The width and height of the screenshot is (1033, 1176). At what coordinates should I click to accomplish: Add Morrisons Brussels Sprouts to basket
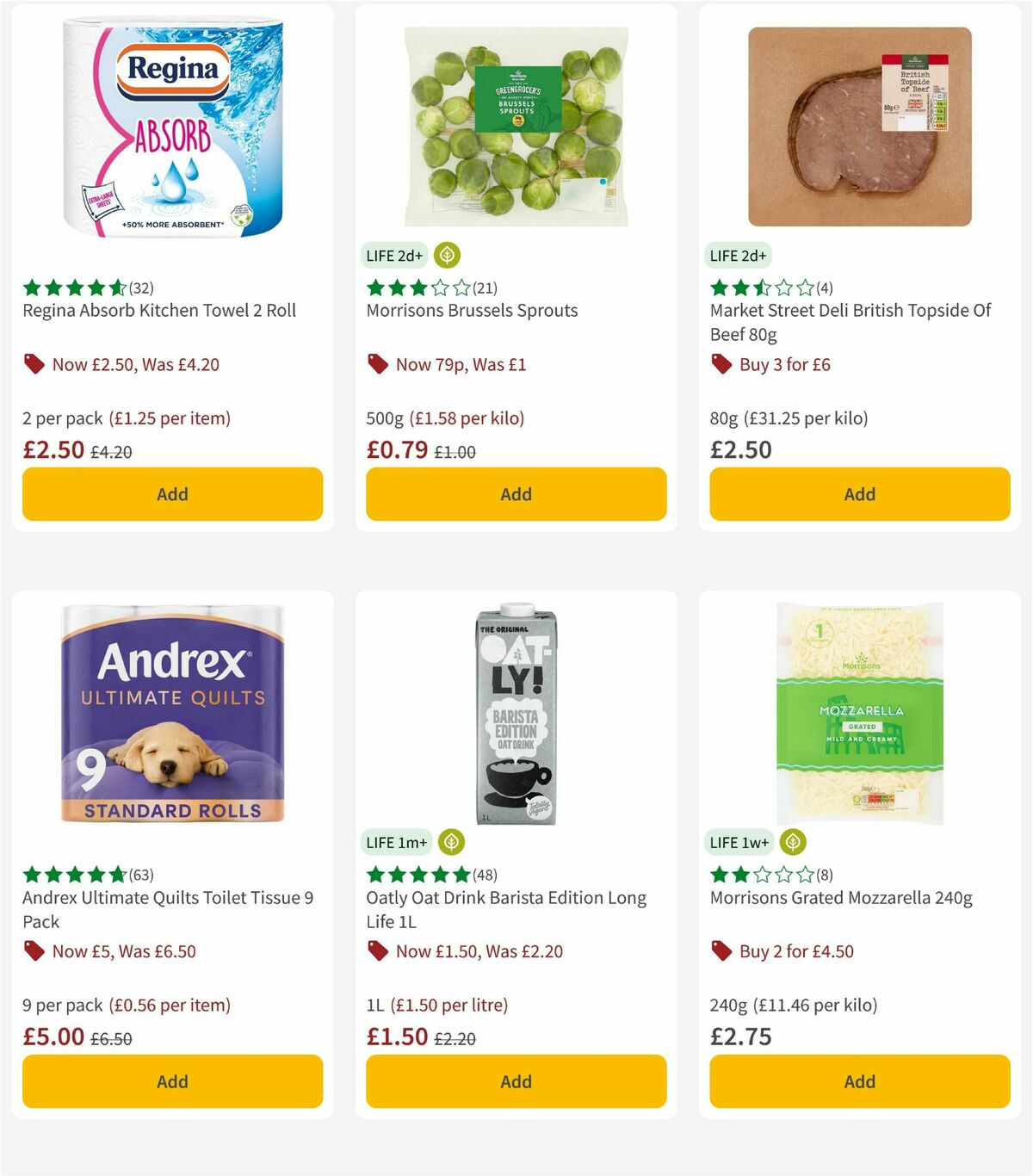tap(515, 493)
